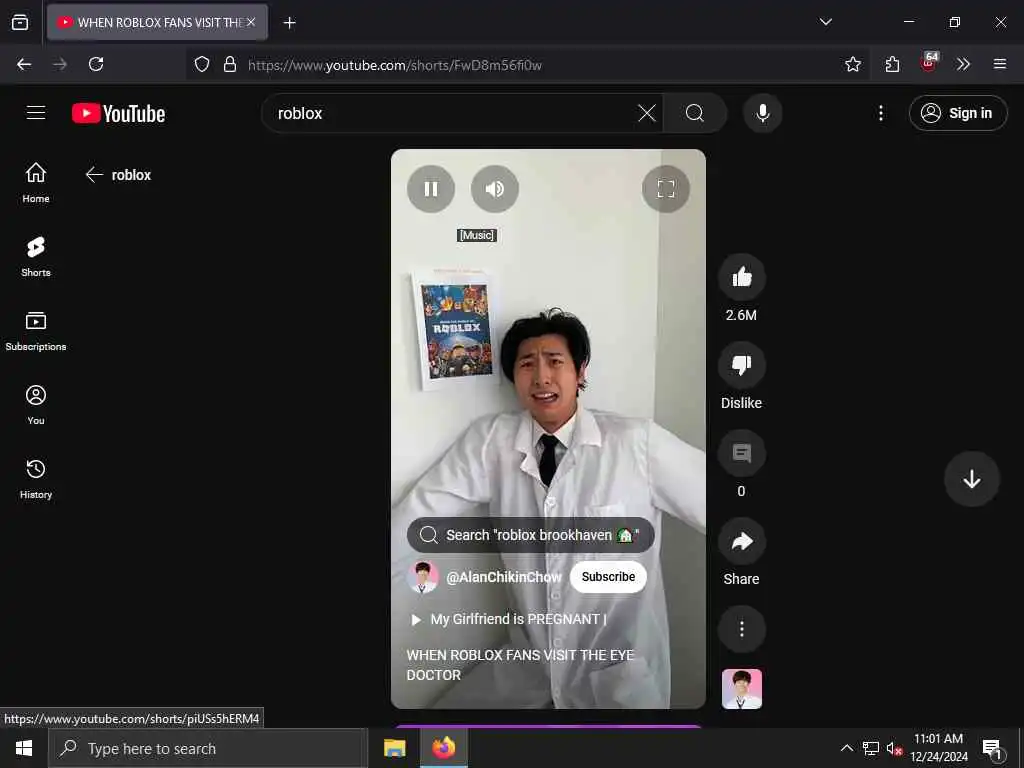1024x768 pixels.
Task: Bookmark this page with the star
Action: [x=852, y=64]
